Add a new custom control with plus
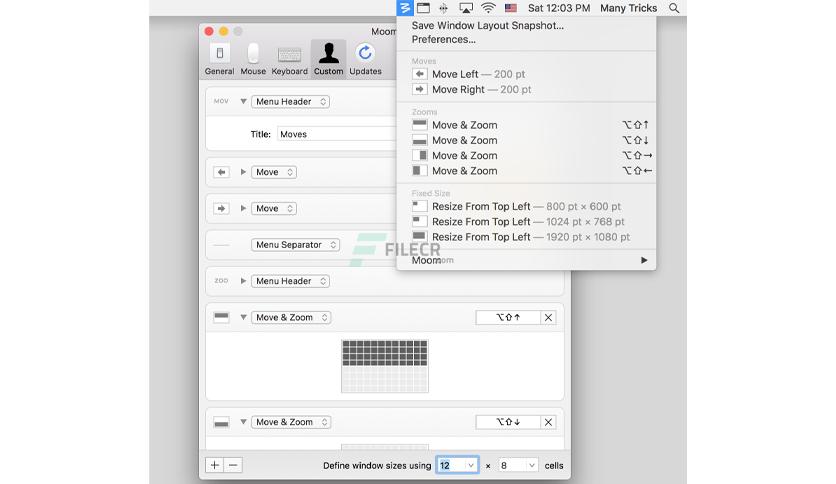 pos(214,465)
